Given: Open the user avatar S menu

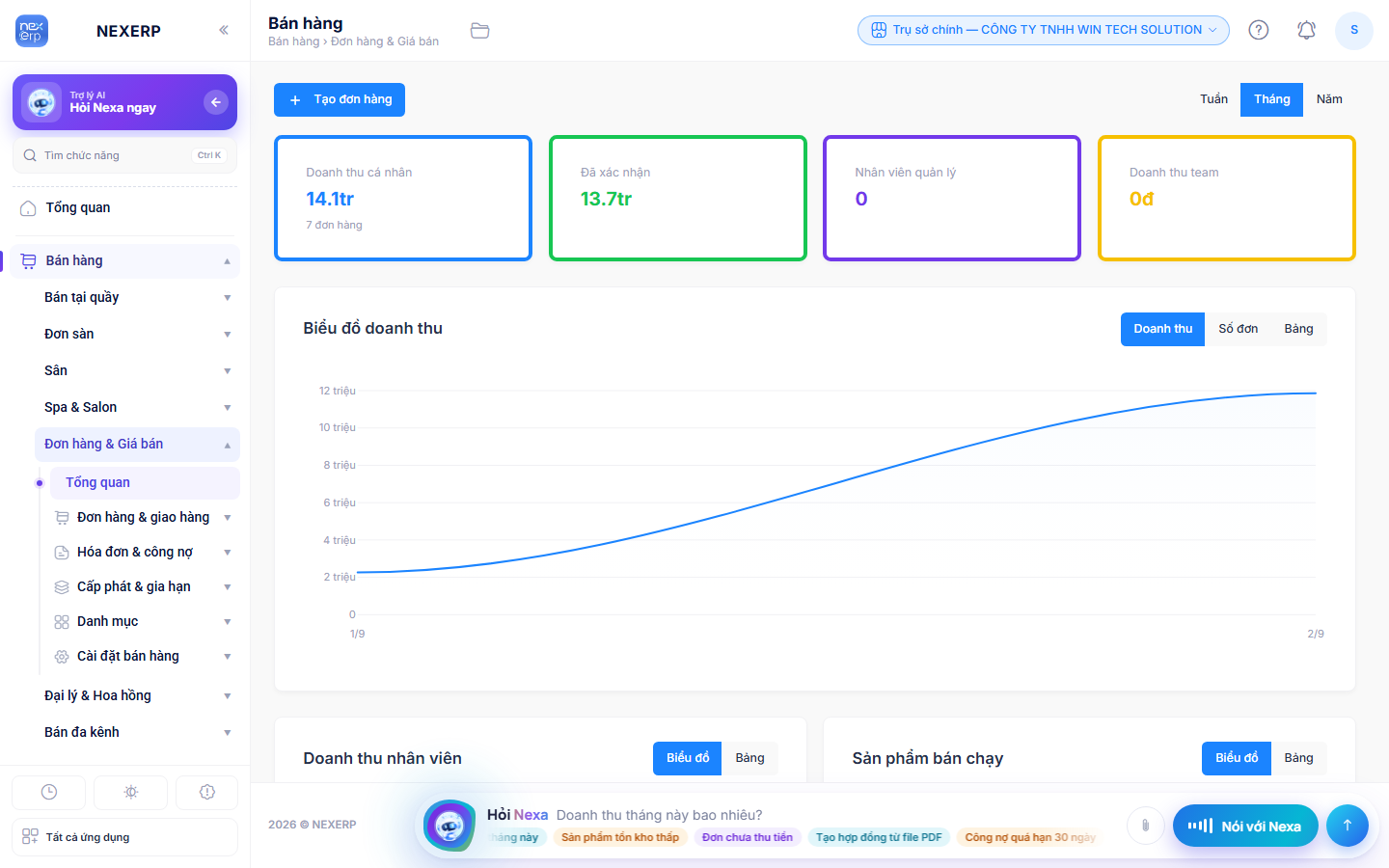Looking at the screenshot, I should (x=1354, y=30).
